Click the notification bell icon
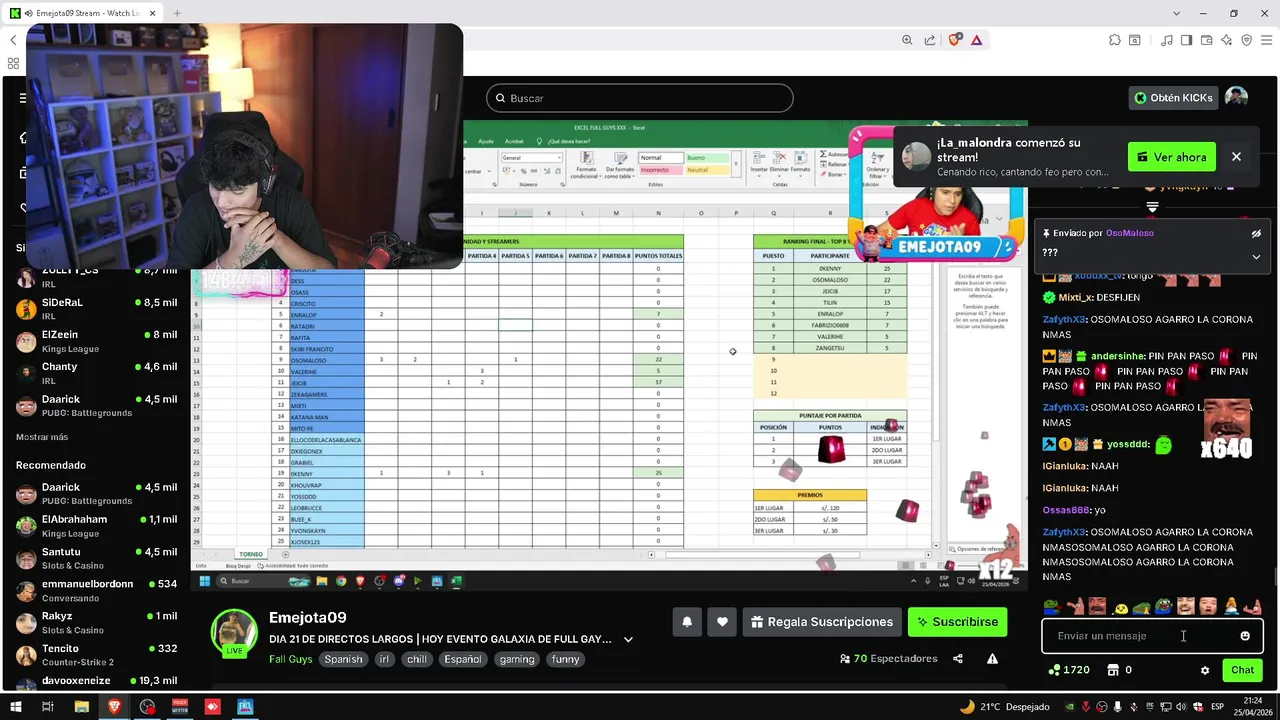Viewport: 1280px width, 720px height. (687, 622)
